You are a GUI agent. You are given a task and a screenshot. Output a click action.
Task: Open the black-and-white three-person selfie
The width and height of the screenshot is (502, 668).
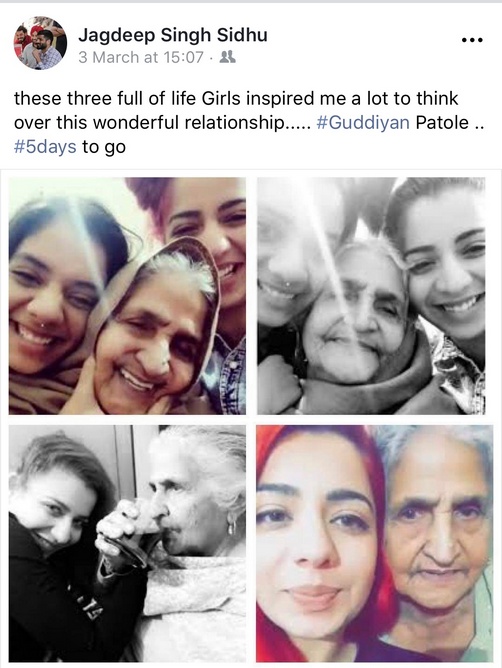[372, 296]
